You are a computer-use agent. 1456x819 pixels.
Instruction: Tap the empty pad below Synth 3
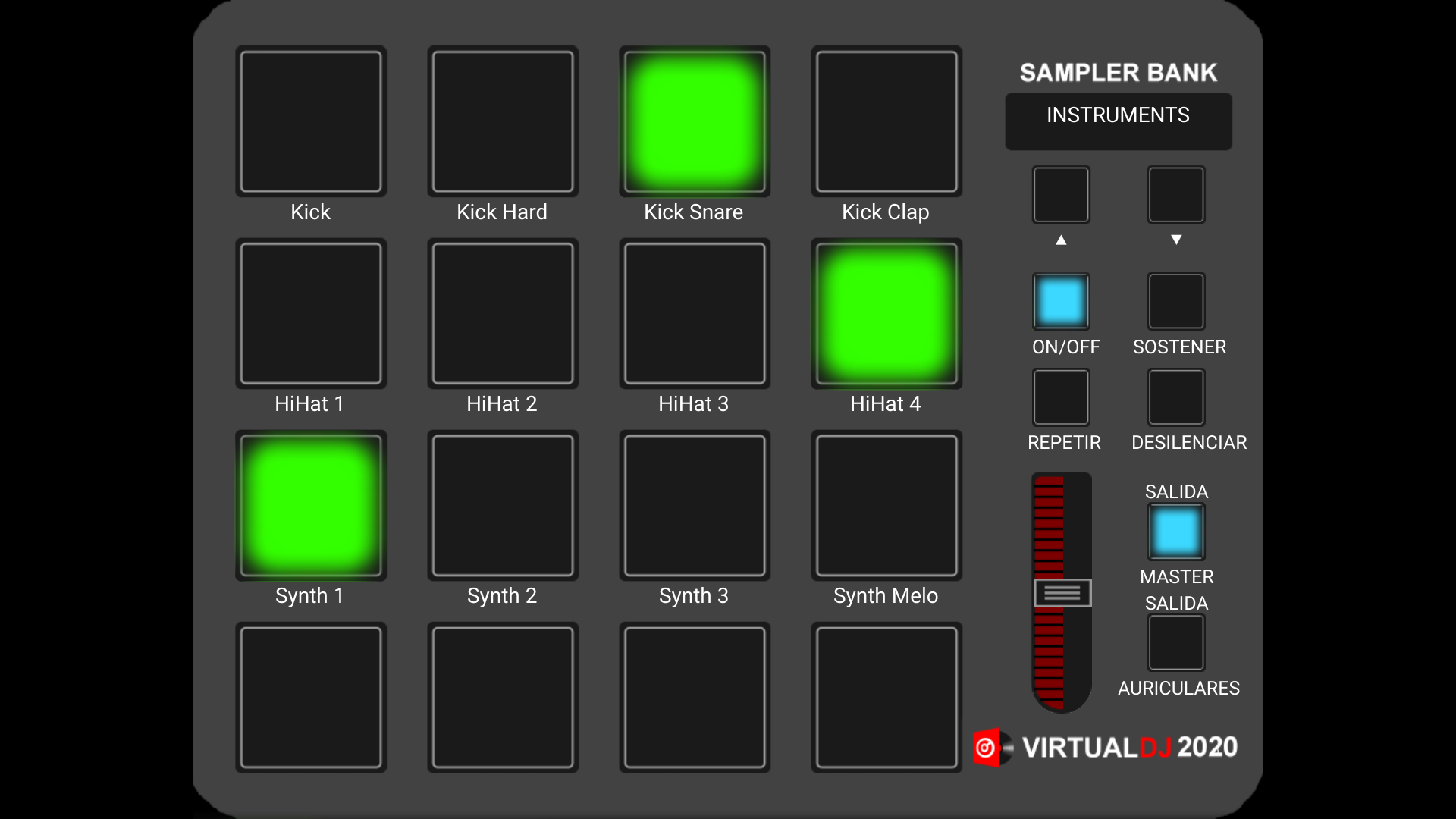coord(695,697)
